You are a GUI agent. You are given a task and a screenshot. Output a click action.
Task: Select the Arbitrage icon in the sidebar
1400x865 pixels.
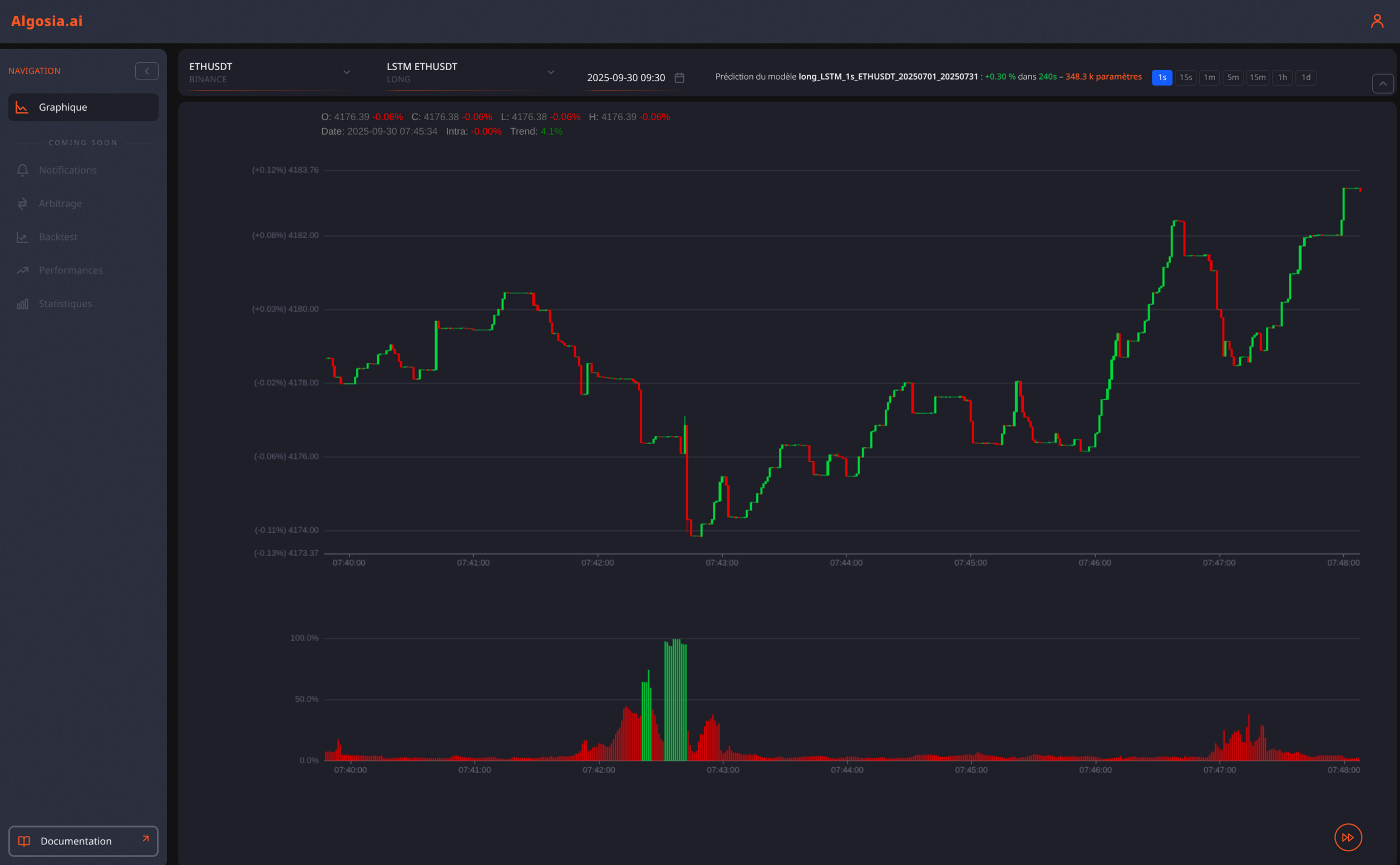(x=22, y=204)
